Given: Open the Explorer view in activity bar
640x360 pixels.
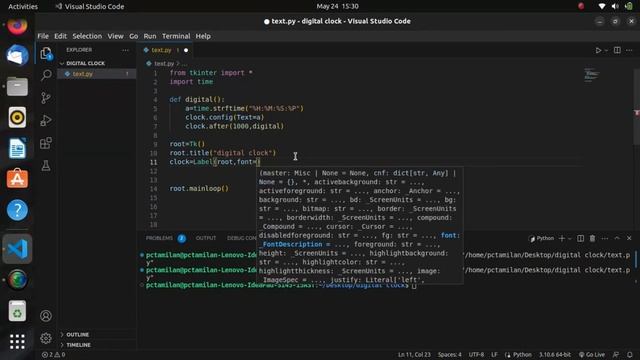Looking at the screenshot, I should (x=46, y=53).
